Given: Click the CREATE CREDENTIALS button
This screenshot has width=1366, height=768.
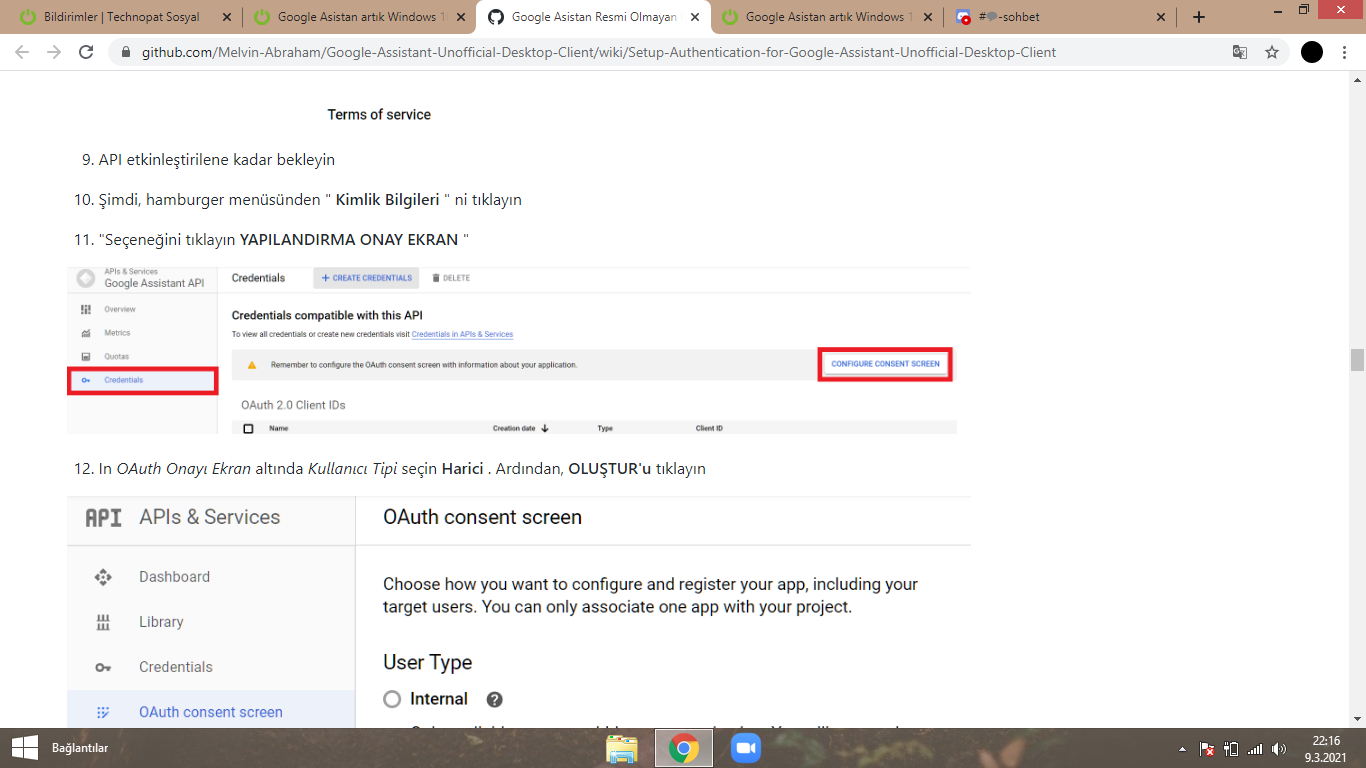Looking at the screenshot, I should coord(366,278).
